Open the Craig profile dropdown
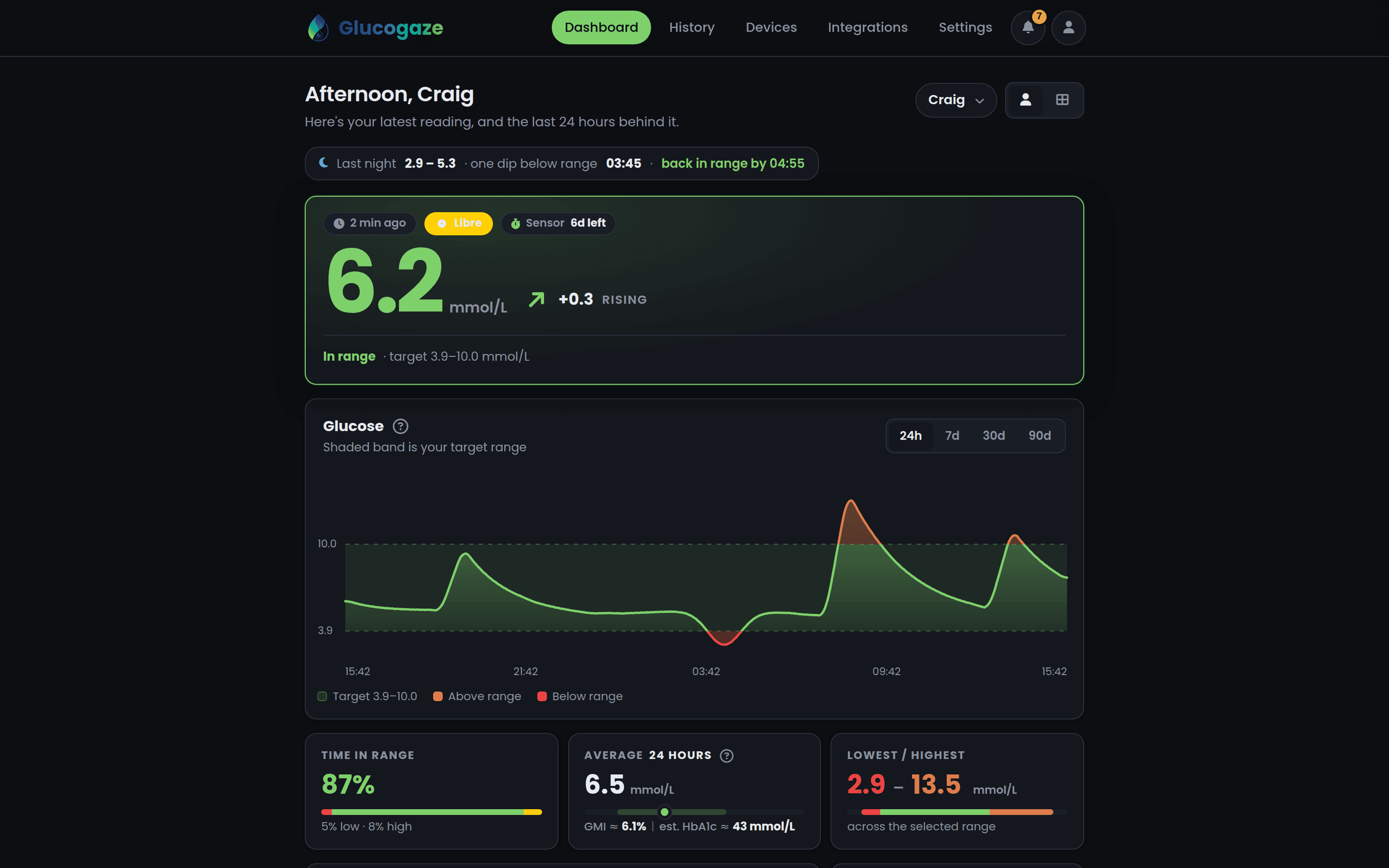This screenshot has width=1389, height=868. pyautogui.click(x=955, y=100)
